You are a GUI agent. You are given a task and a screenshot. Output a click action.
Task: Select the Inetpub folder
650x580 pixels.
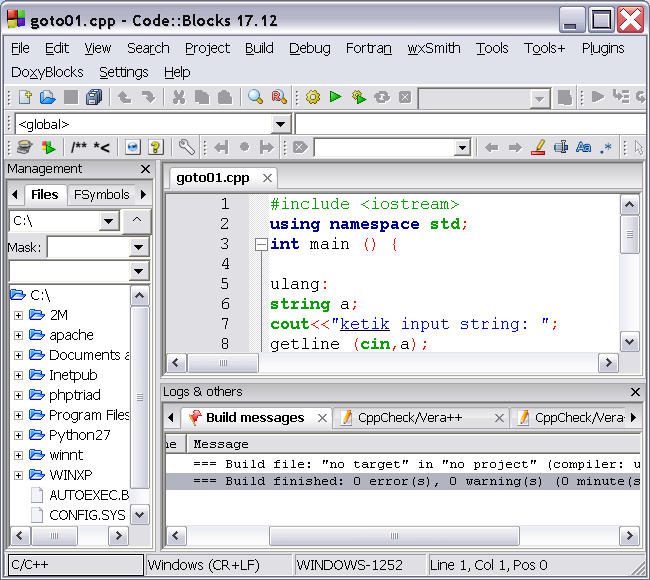click(x=73, y=375)
